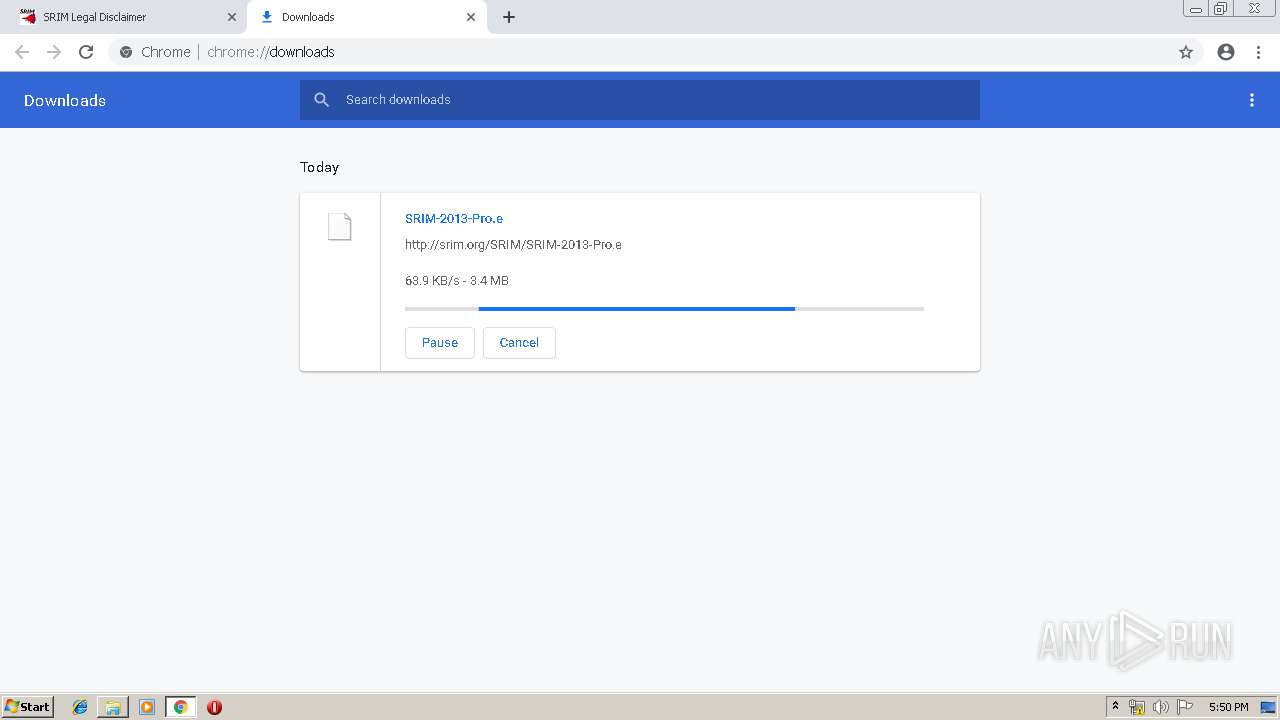Click the browser back arrow
This screenshot has height=720, width=1280.
coord(22,52)
